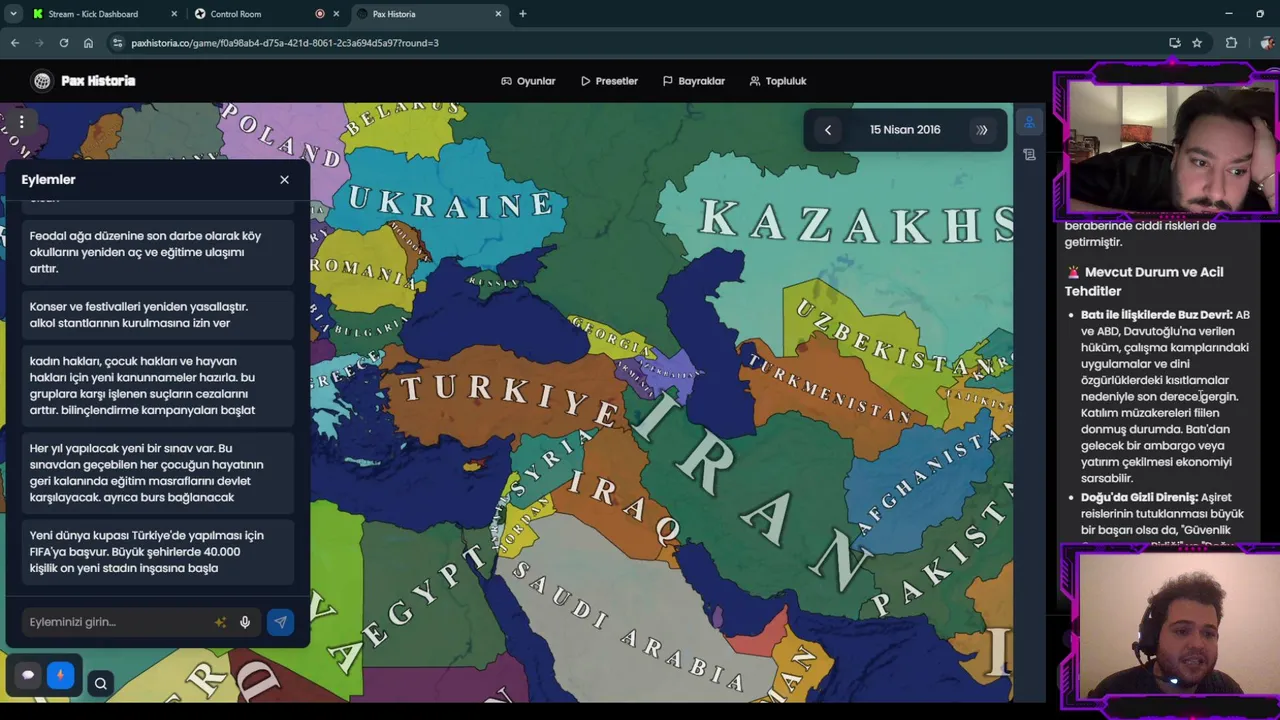The image size is (1280, 720).
Task: Open the magnifier search icon on map
Action: click(x=100, y=684)
